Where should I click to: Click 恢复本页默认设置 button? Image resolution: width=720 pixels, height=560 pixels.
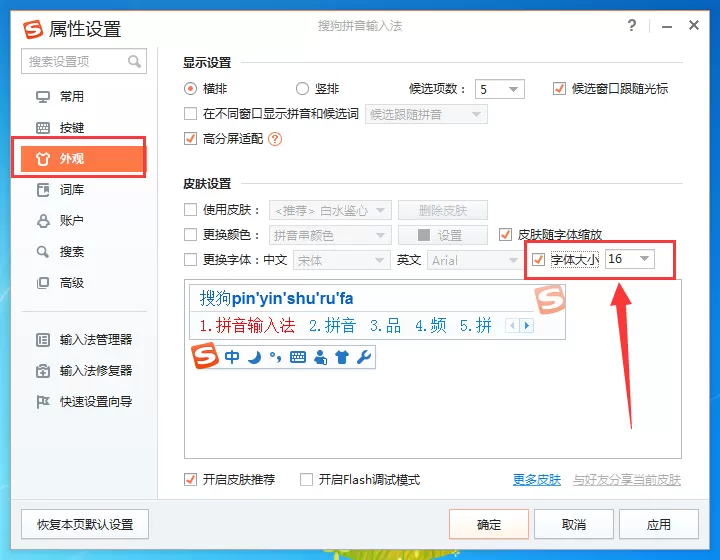point(85,524)
